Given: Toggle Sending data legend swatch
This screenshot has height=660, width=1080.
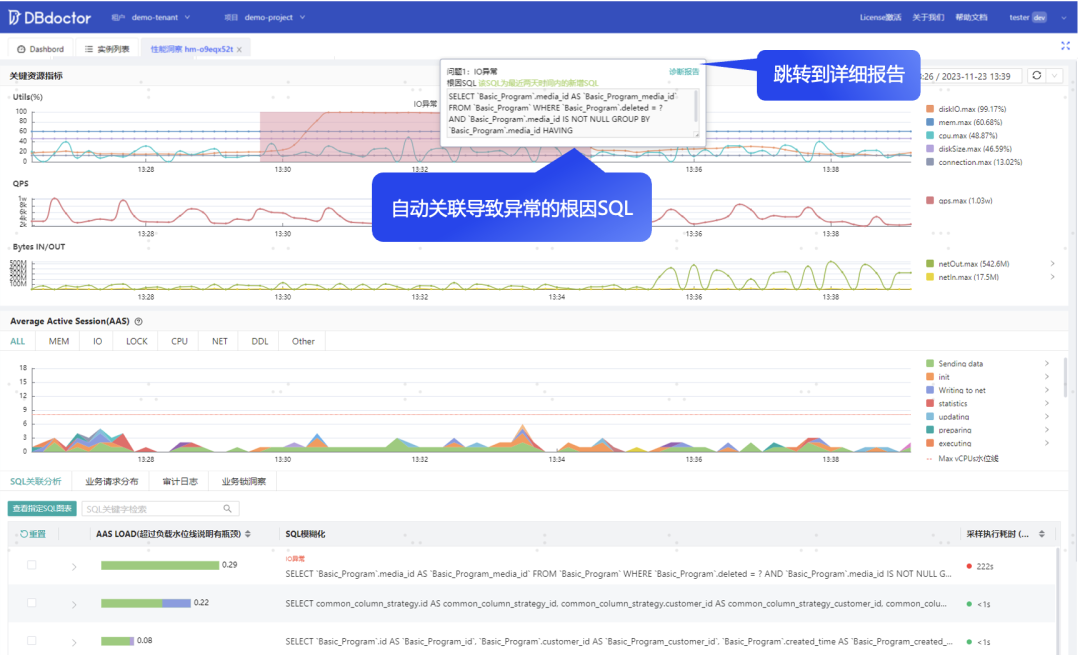Looking at the screenshot, I should coord(930,364).
